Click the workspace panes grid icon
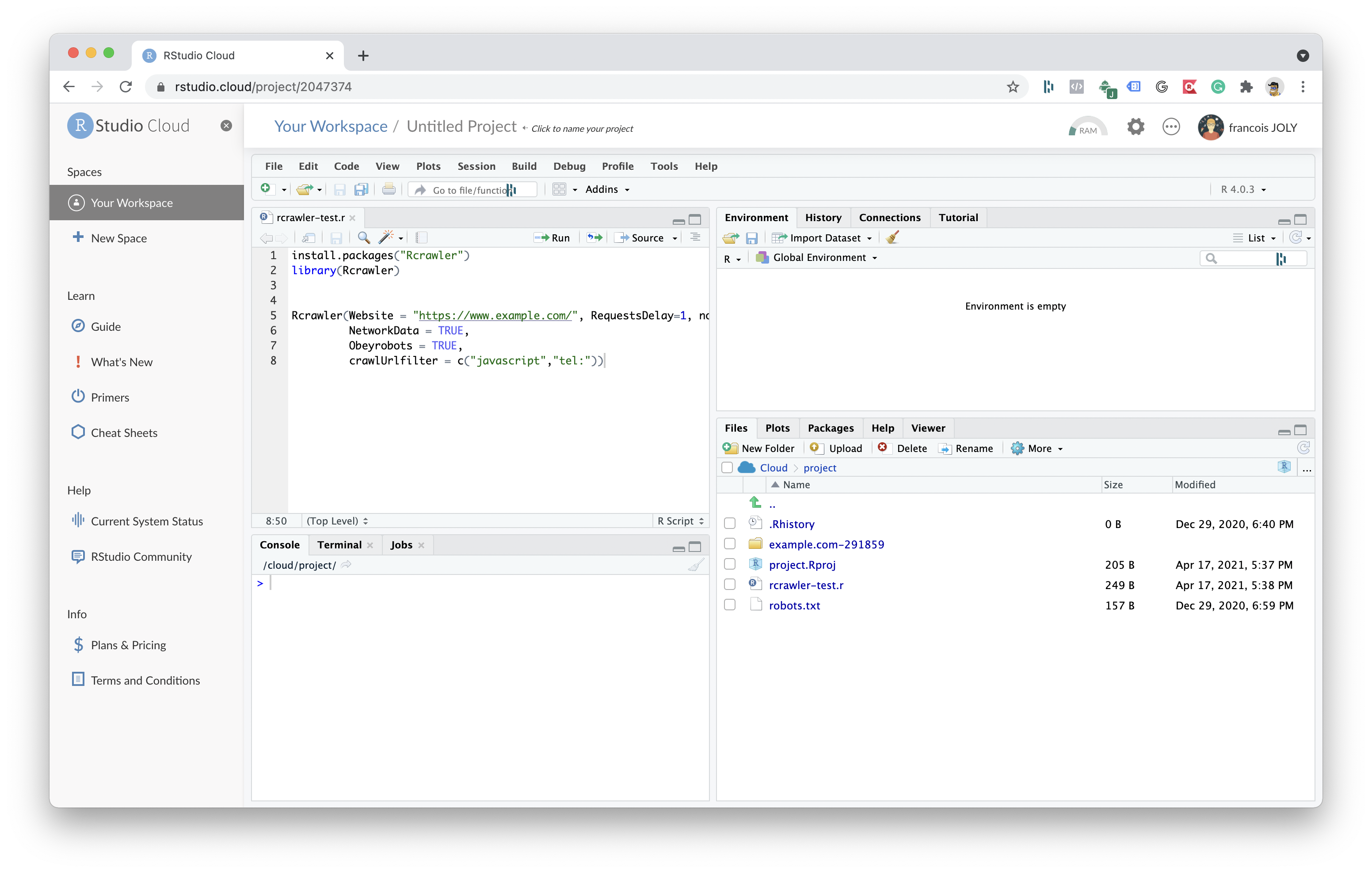This screenshot has height=873, width=1372. click(x=560, y=189)
